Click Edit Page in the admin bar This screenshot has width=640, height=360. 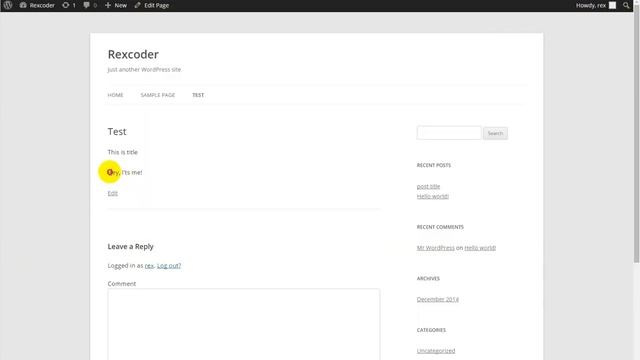coord(151,5)
